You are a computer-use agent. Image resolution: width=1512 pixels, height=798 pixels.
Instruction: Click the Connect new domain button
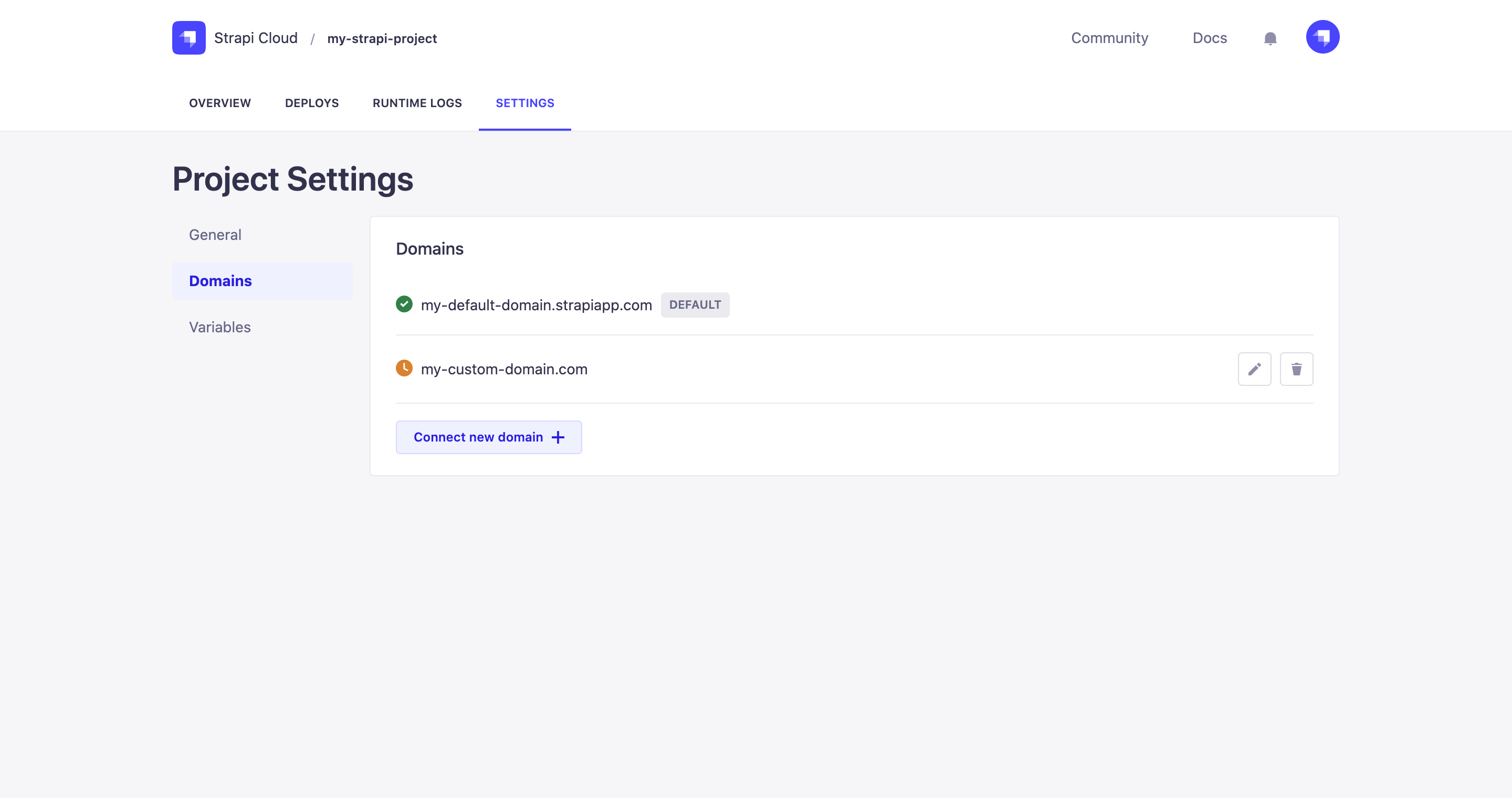click(x=489, y=437)
